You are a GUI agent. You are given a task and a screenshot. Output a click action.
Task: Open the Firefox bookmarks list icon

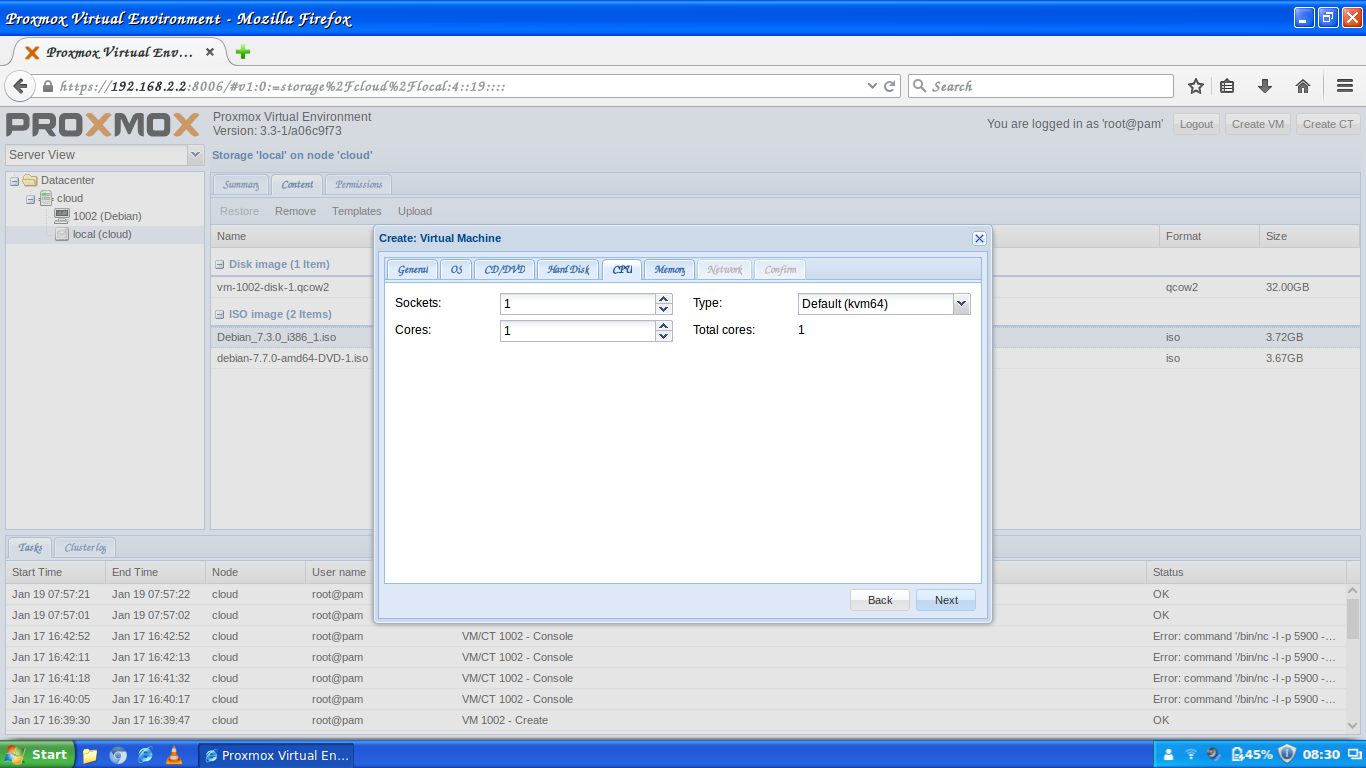coord(1227,86)
